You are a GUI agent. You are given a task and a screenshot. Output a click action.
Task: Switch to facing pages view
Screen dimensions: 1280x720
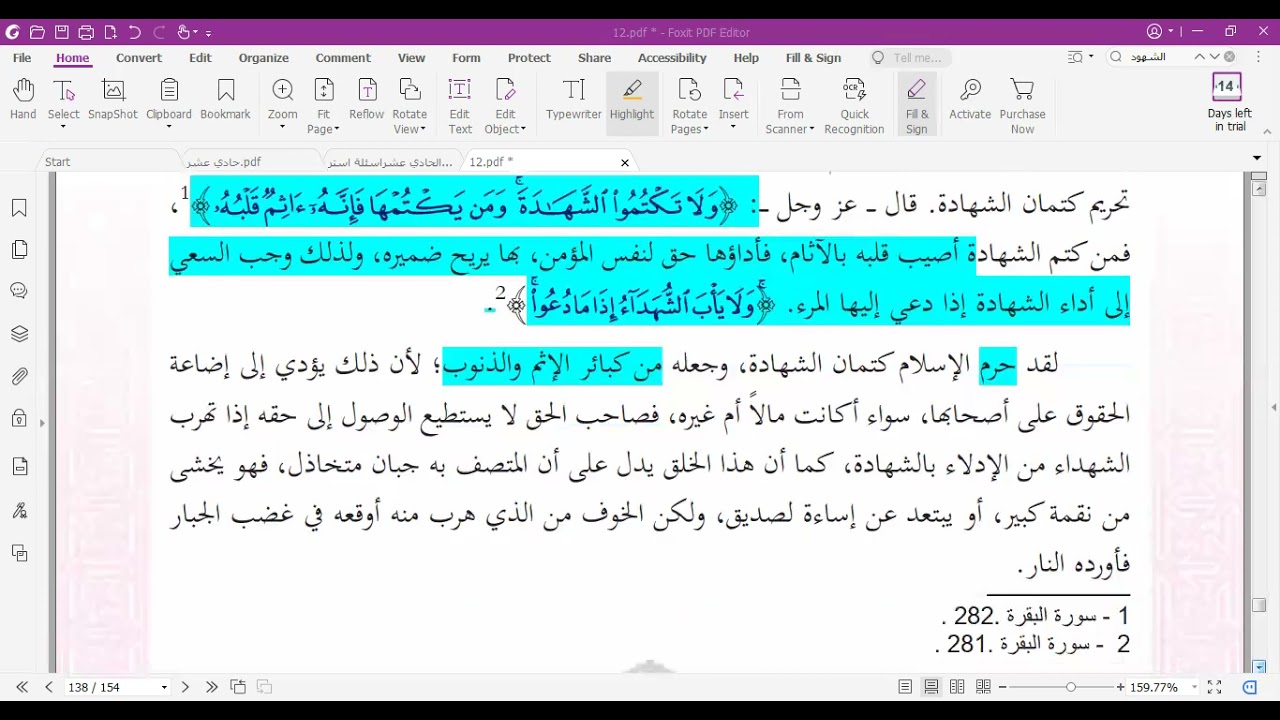pos(957,687)
